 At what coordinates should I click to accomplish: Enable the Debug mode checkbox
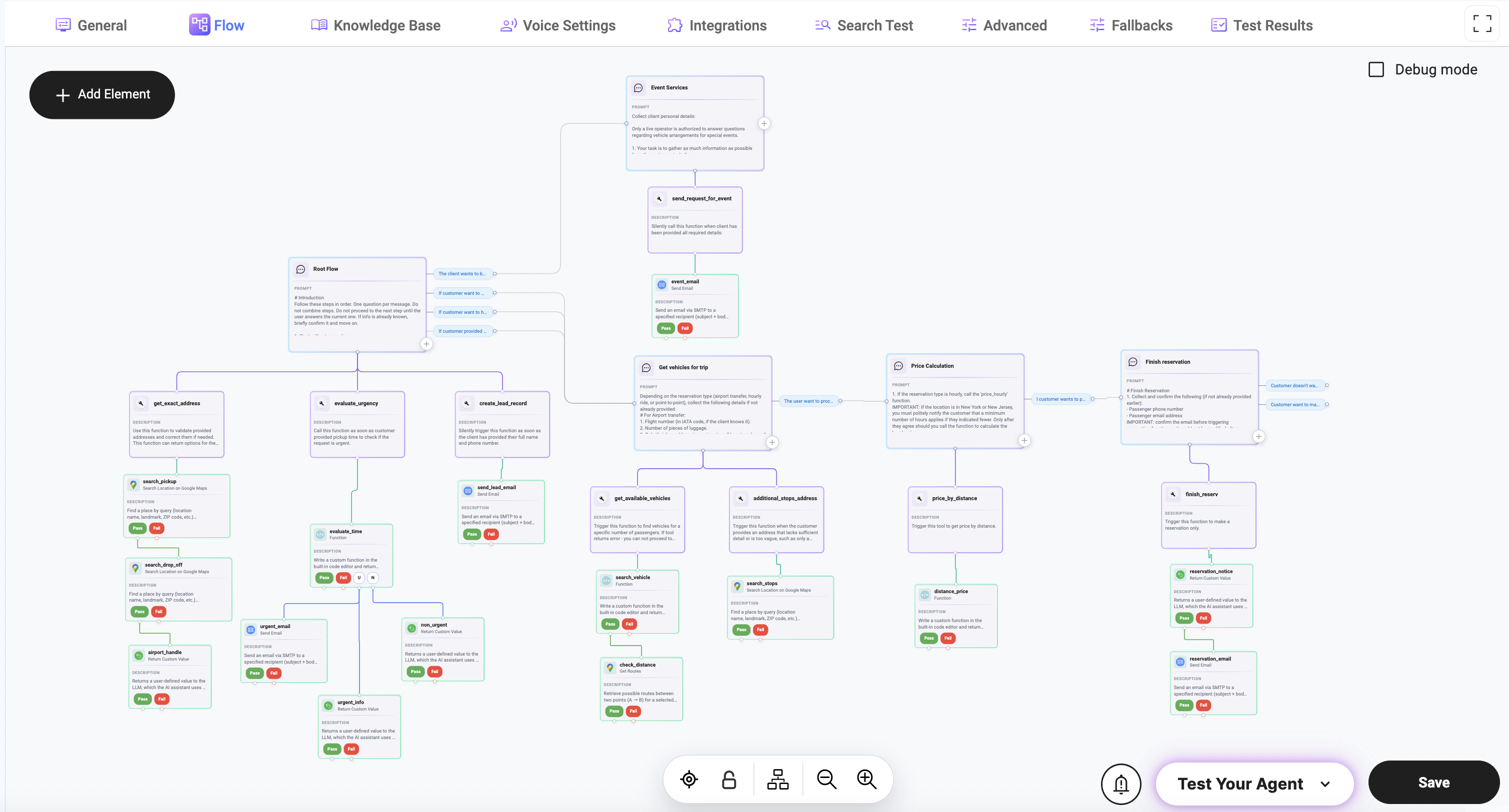1376,69
